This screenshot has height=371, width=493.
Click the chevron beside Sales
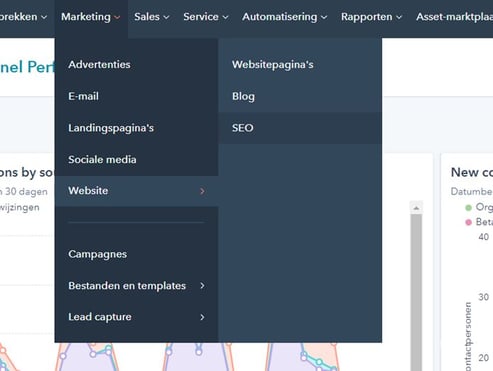tap(166, 17)
